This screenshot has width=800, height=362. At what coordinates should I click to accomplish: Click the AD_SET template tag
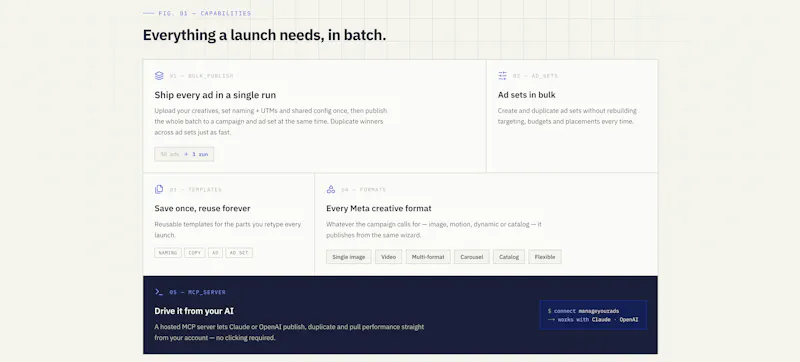point(239,253)
